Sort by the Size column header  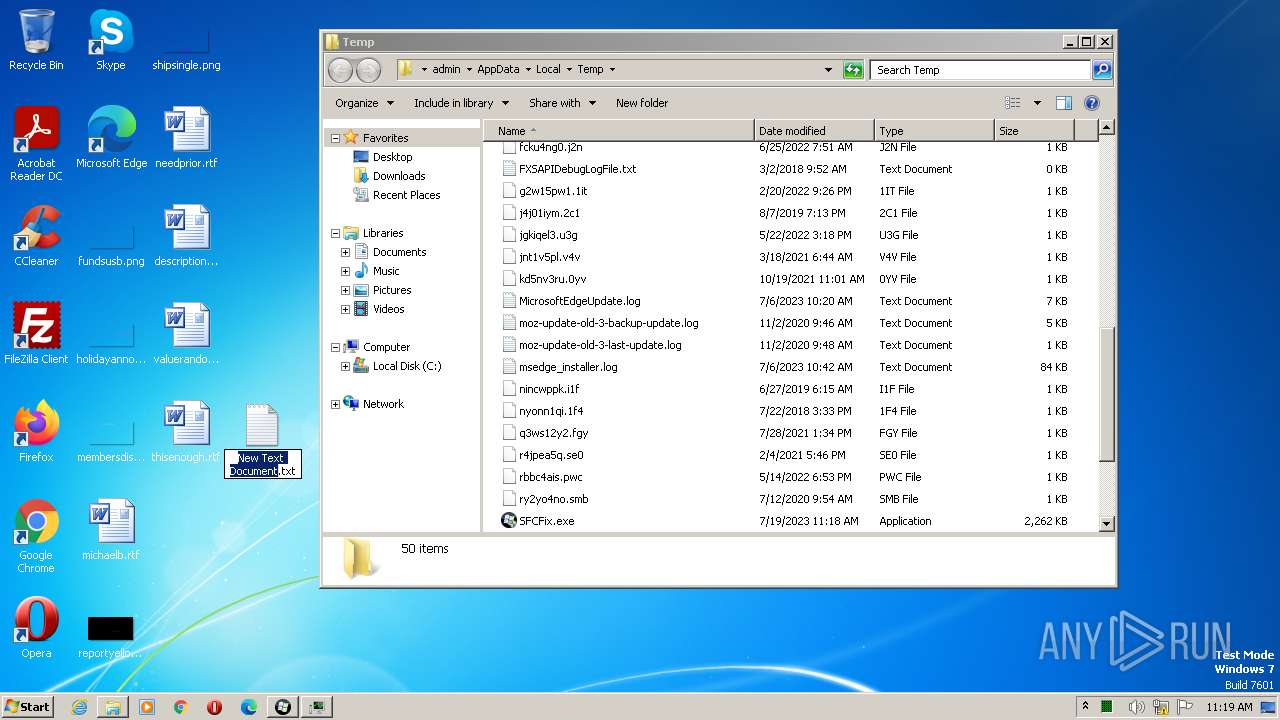click(1034, 131)
